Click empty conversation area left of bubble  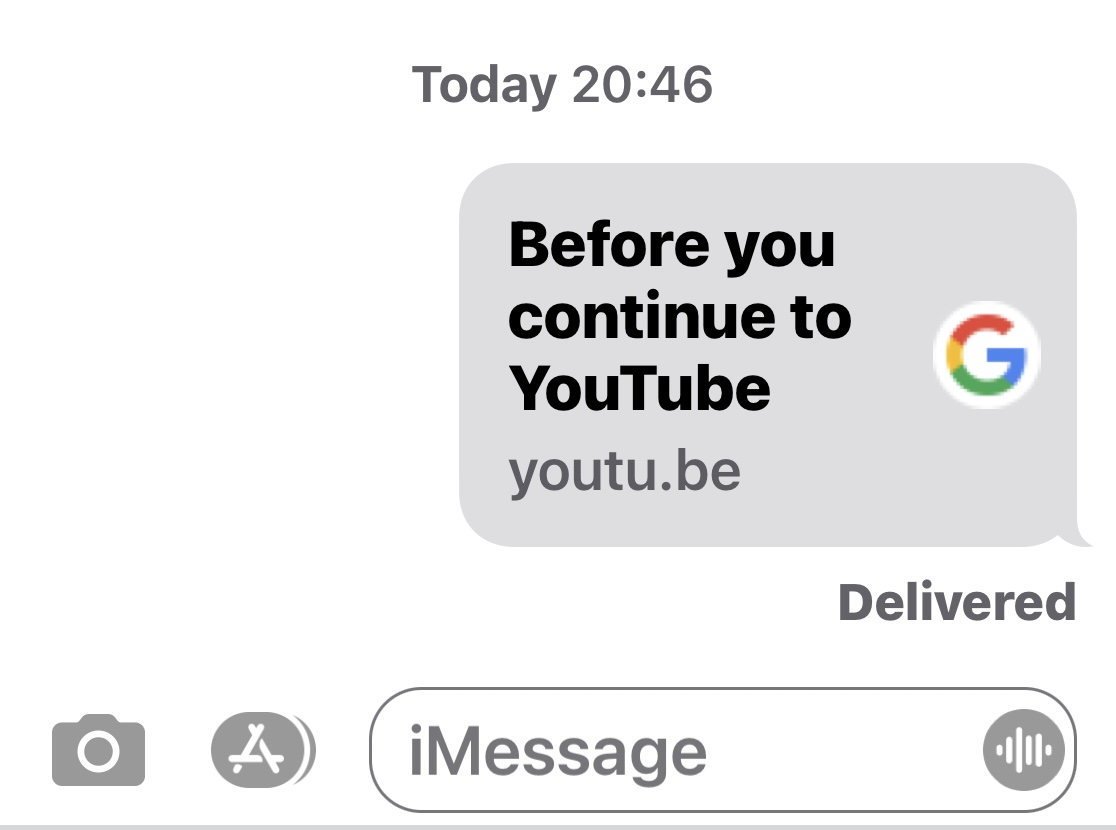pyautogui.click(x=228, y=354)
